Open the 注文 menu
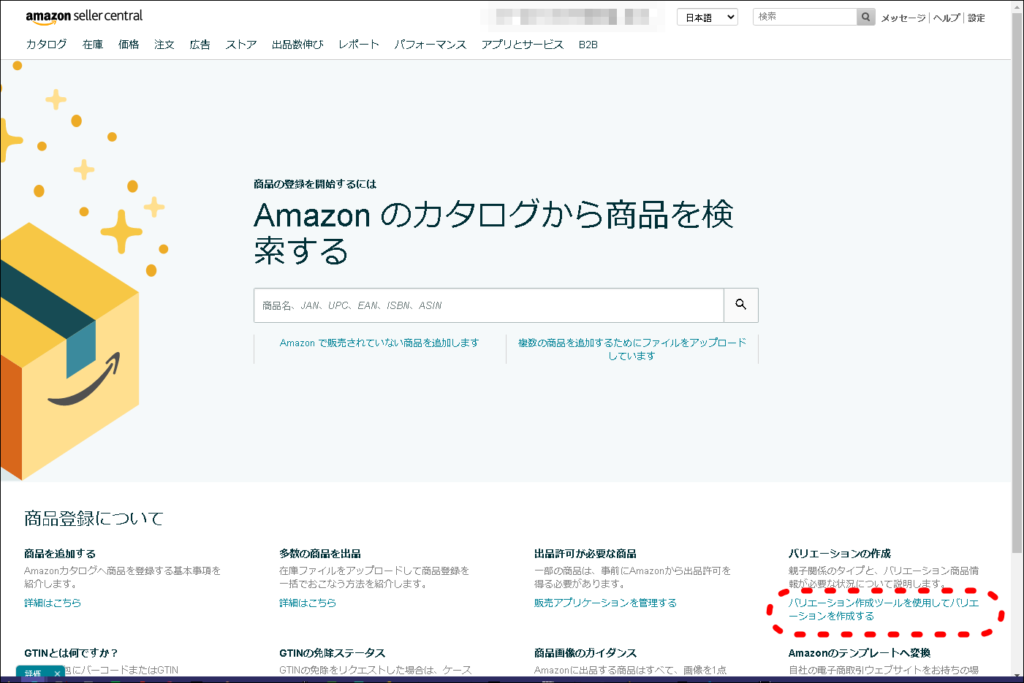Image resolution: width=1024 pixels, height=683 pixels. (x=164, y=44)
